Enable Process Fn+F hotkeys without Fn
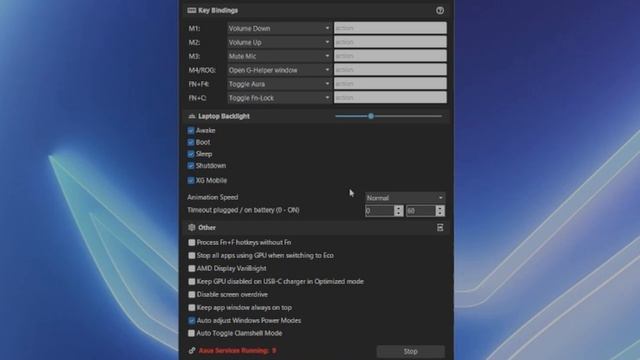Screen dimensions: 640x360 tap(191, 242)
